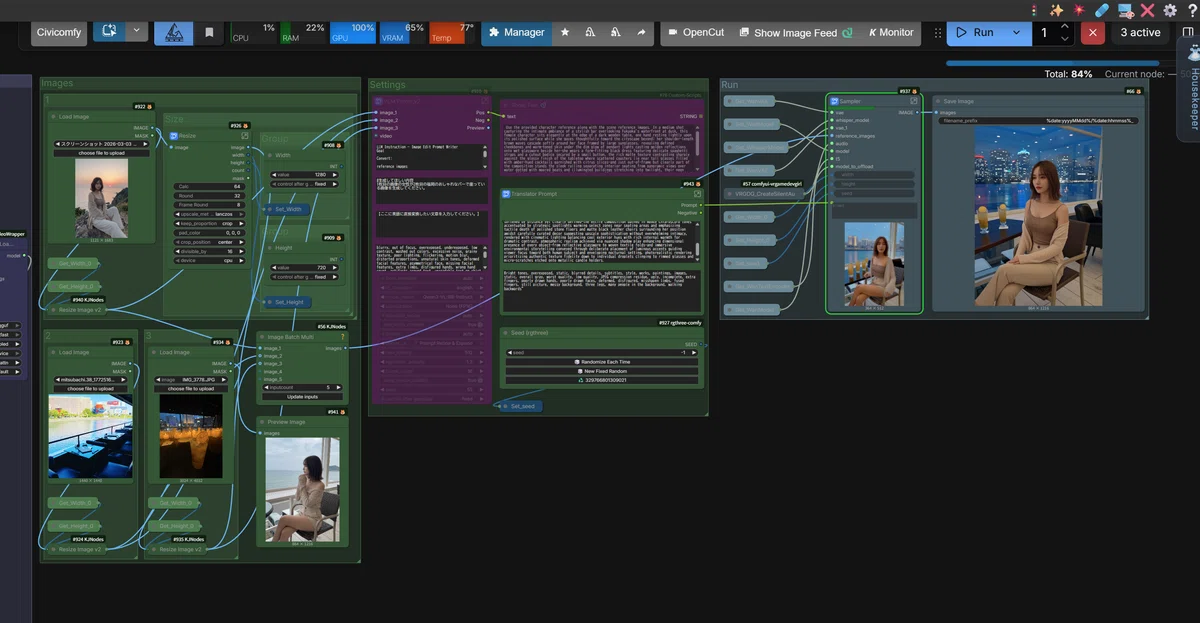This screenshot has height=623, width=1200.
Task: Click the help question mark in Image Batch Multi
Action: [x=343, y=337]
